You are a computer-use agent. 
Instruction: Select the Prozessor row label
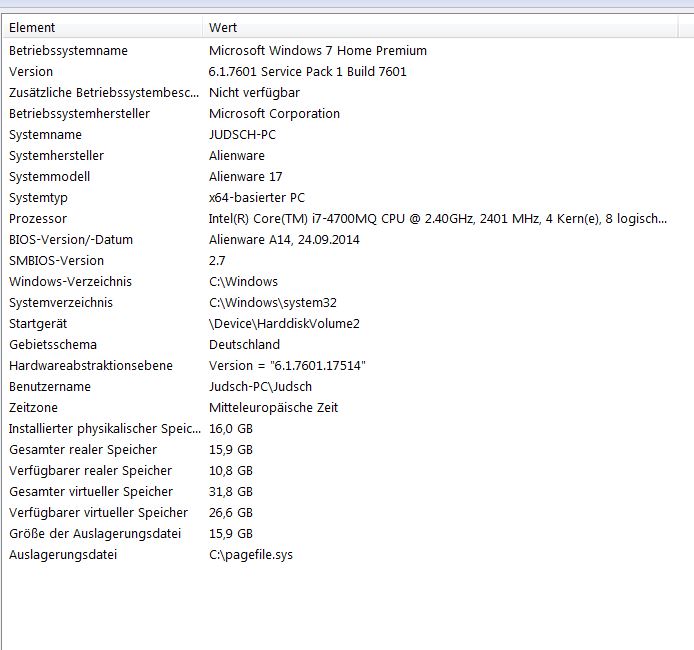[38, 219]
